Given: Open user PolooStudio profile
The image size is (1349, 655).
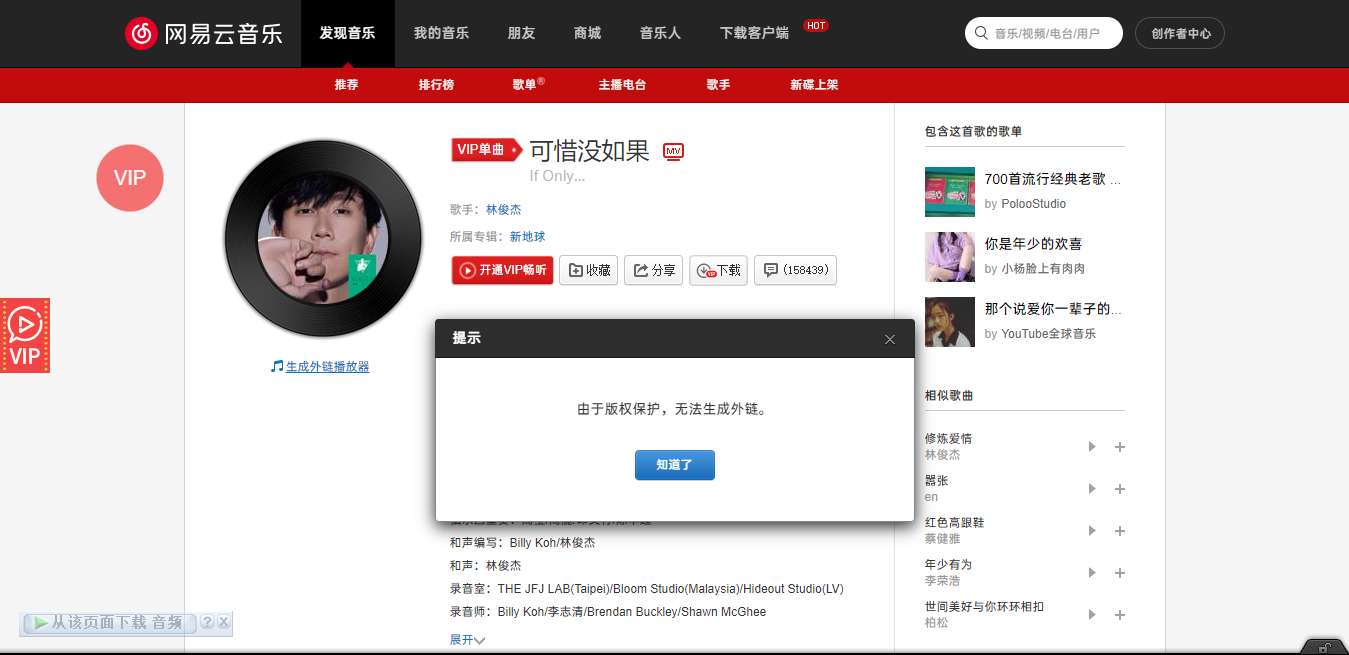Looking at the screenshot, I should pyautogui.click(x=1033, y=204).
